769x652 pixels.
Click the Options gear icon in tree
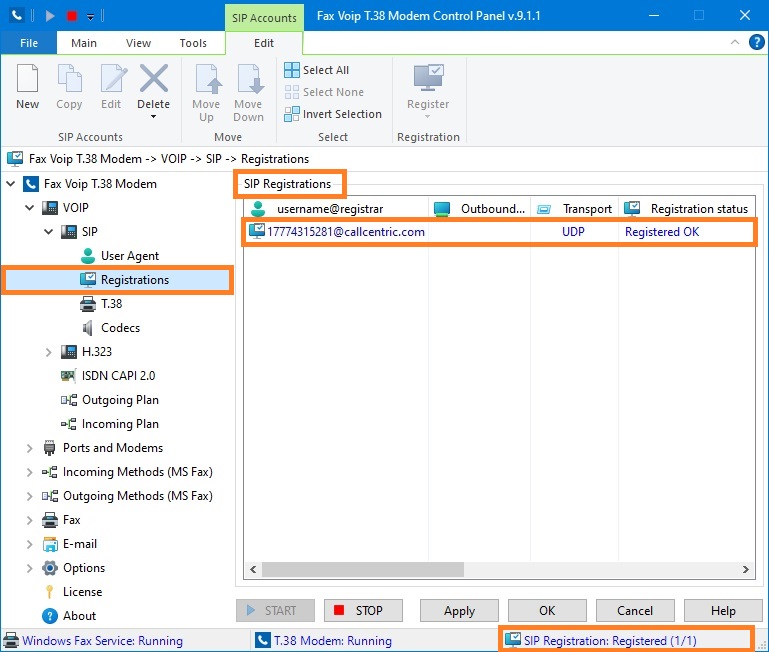(50, 568)
